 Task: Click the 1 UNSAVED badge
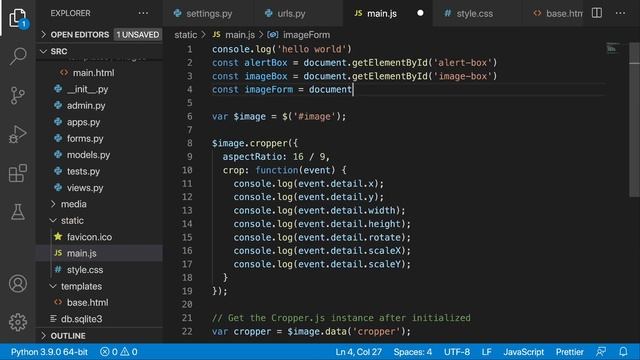(x=138, y=35)
